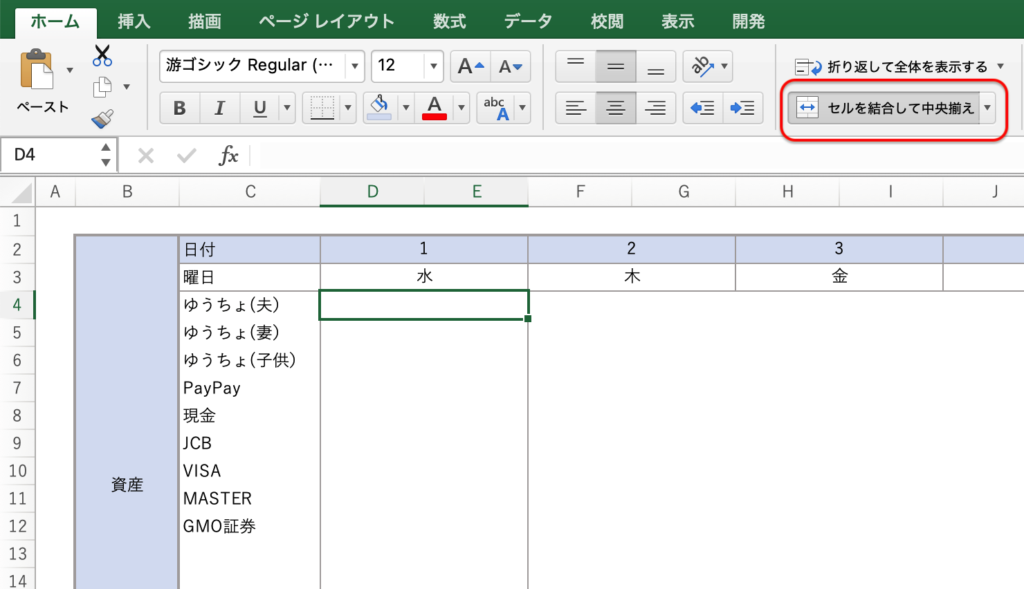
Task: Toggle bold formatting
Action: [x=179, y=108]
